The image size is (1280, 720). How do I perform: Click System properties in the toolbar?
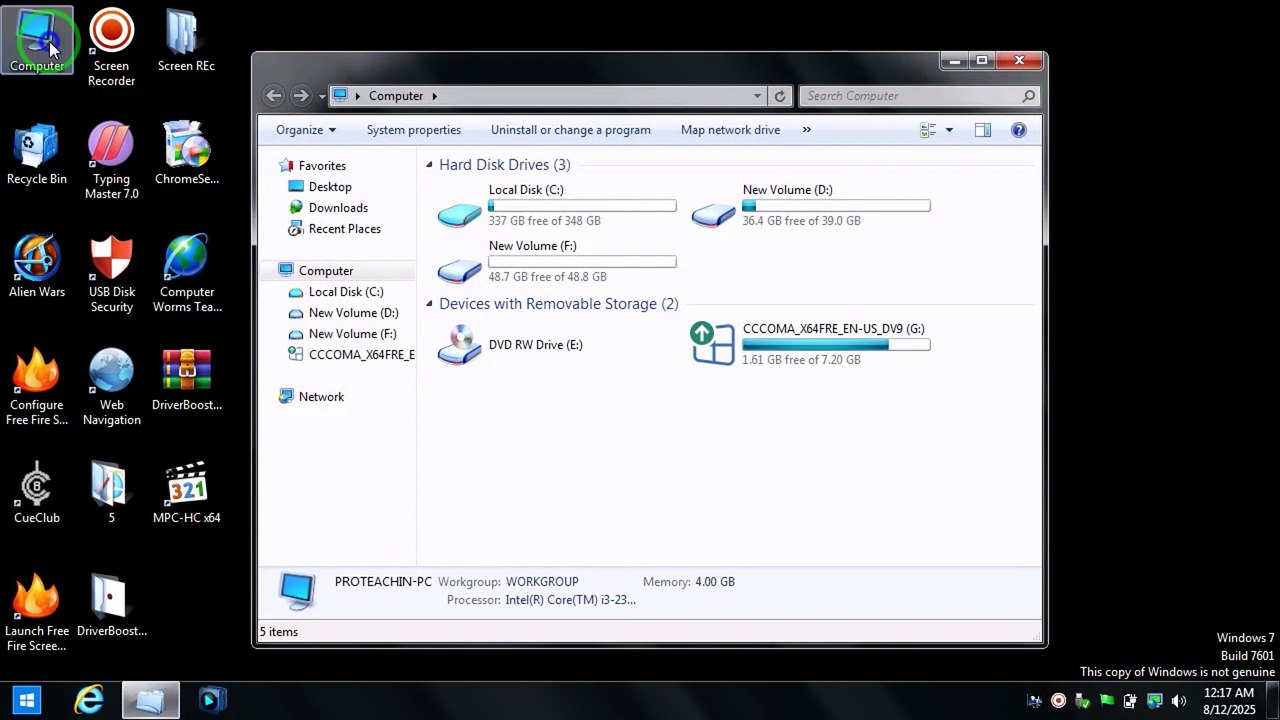414,130
